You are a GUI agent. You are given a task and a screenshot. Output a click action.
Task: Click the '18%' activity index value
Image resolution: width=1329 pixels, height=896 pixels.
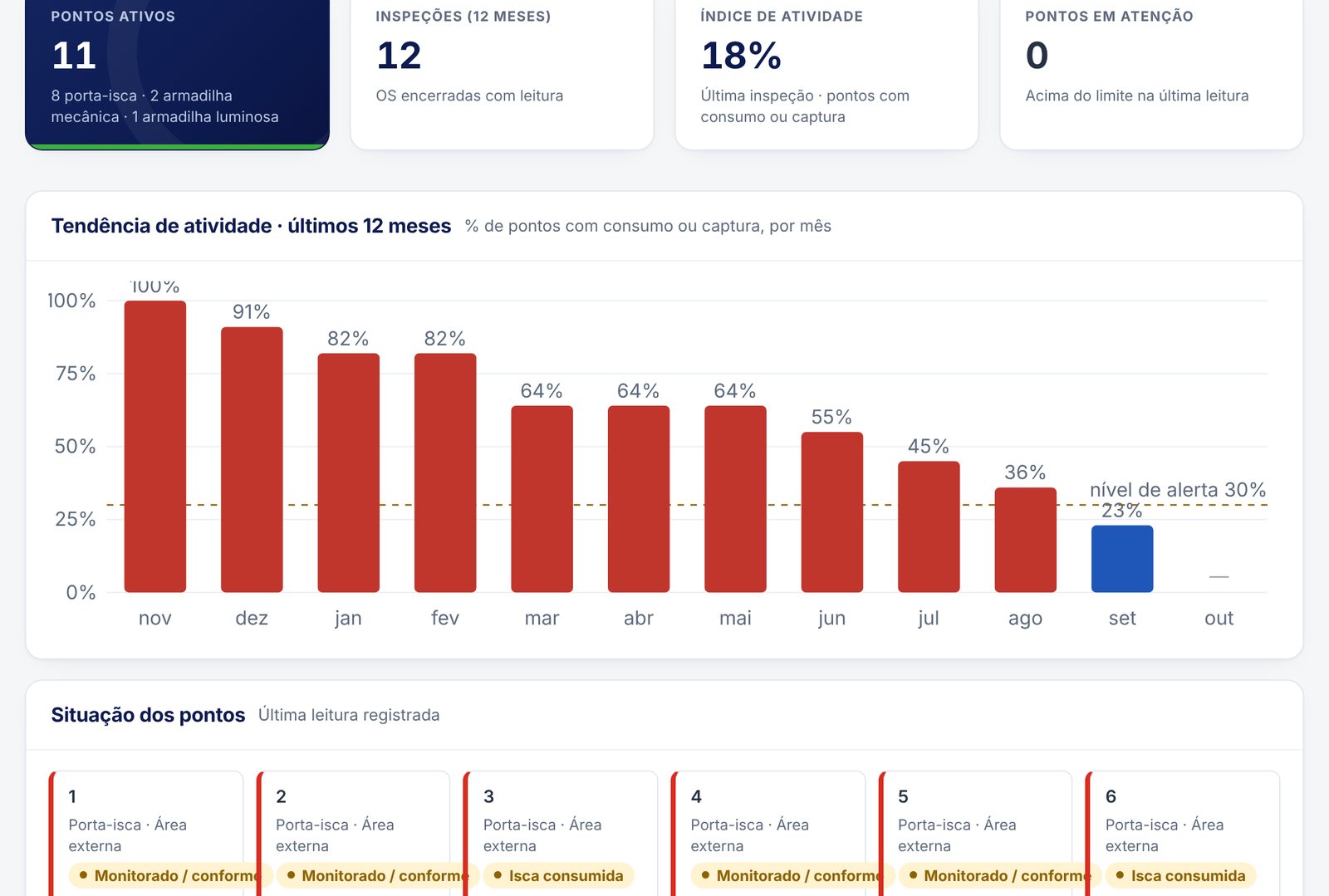(x=741, y=56)
